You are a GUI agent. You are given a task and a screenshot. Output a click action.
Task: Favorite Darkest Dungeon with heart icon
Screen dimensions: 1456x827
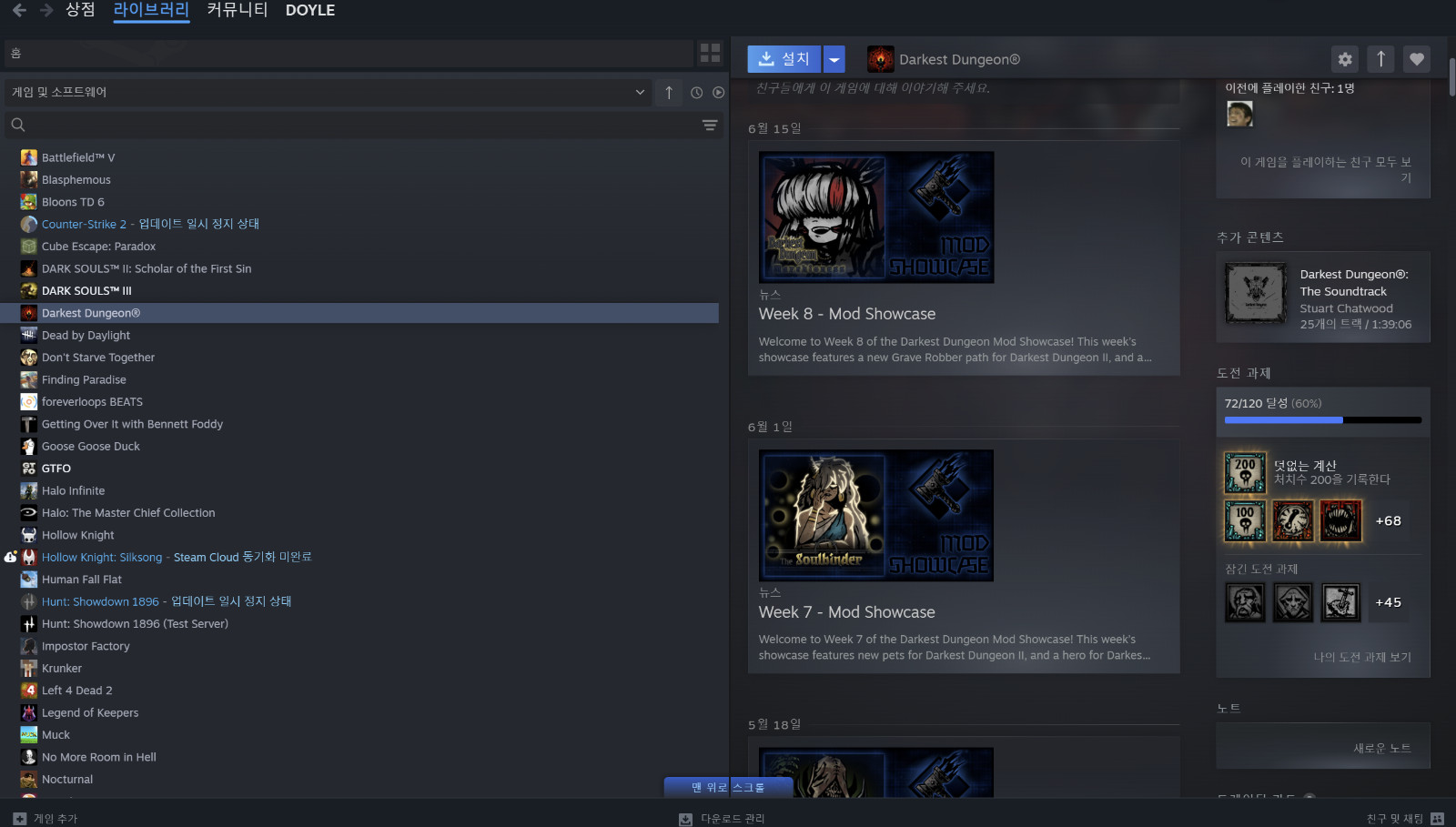pyautogui.click(x=1416, y=59)
